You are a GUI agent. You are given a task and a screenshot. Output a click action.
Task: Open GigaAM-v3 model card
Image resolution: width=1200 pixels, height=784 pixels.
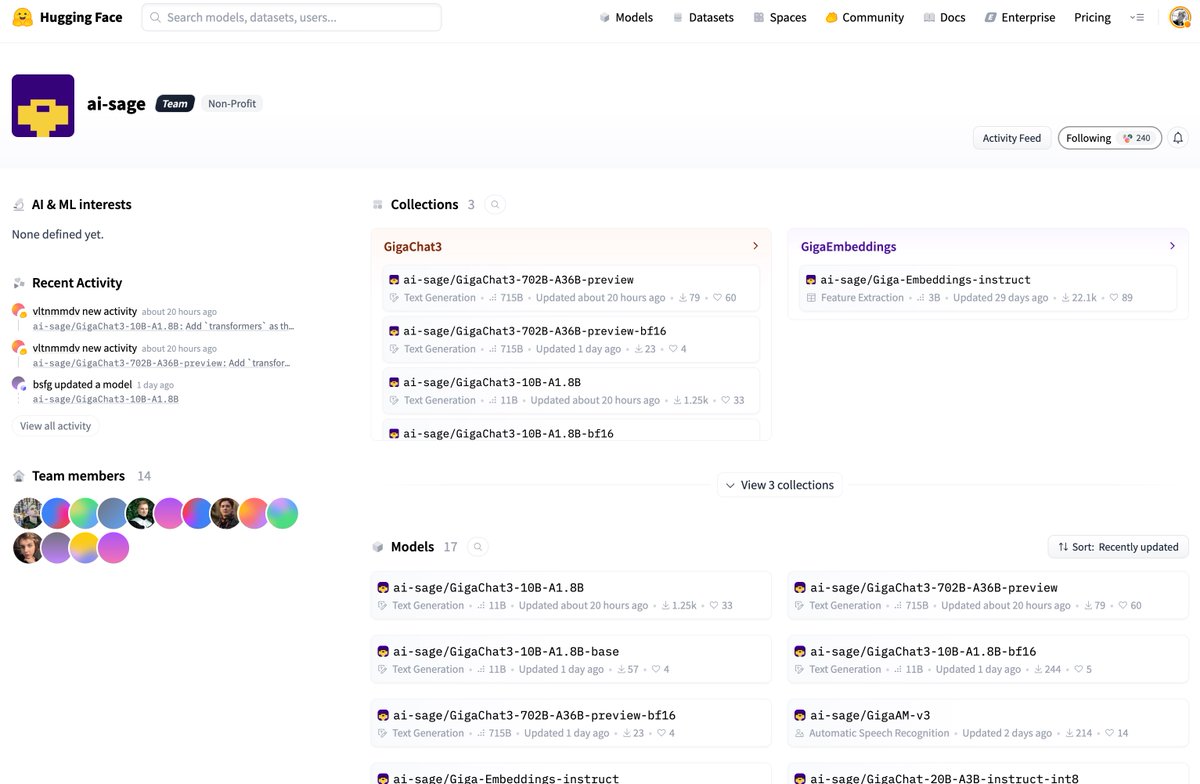pos(988,724)
